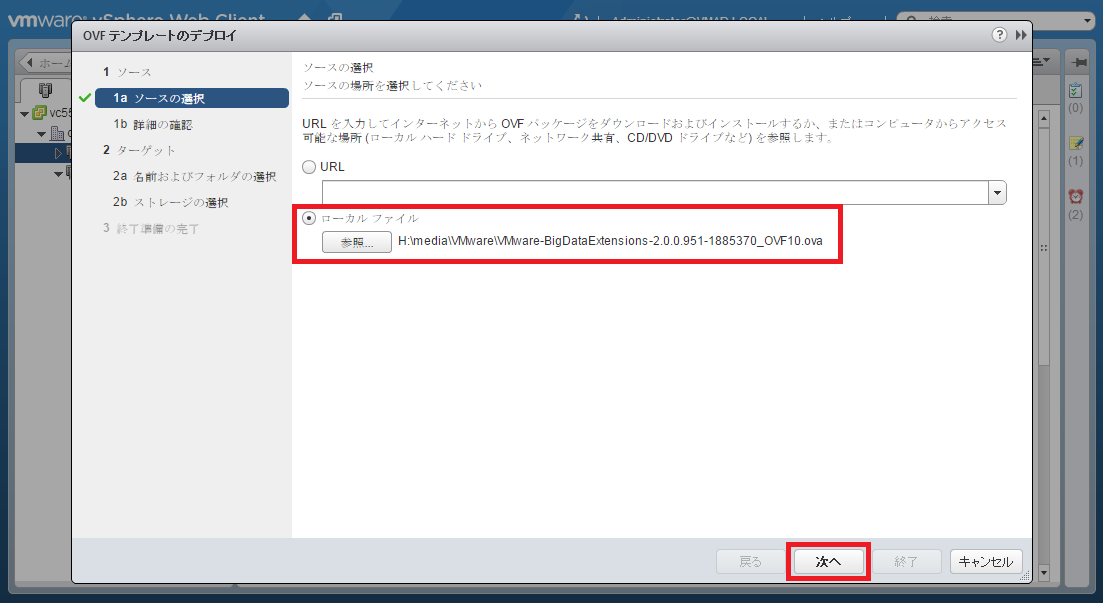
Task: Click the background panel scrollbar up arrow
Action: click(x=1044, y=119)
